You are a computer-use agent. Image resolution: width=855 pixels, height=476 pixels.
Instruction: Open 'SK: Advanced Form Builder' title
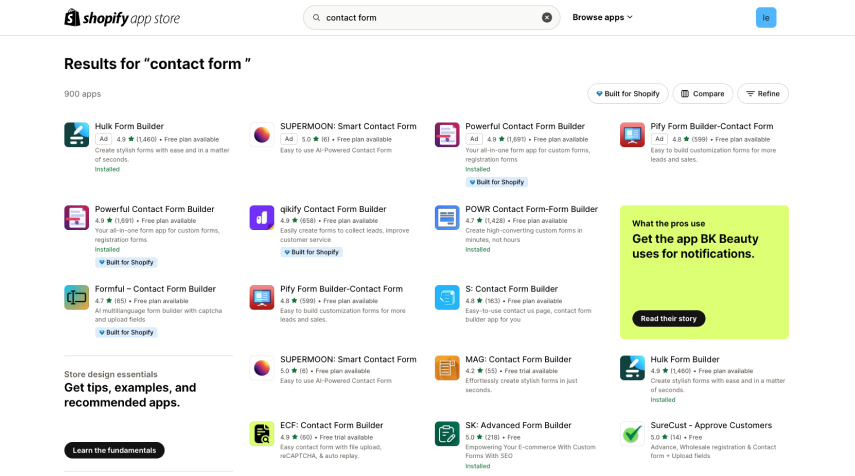point(519,425)
